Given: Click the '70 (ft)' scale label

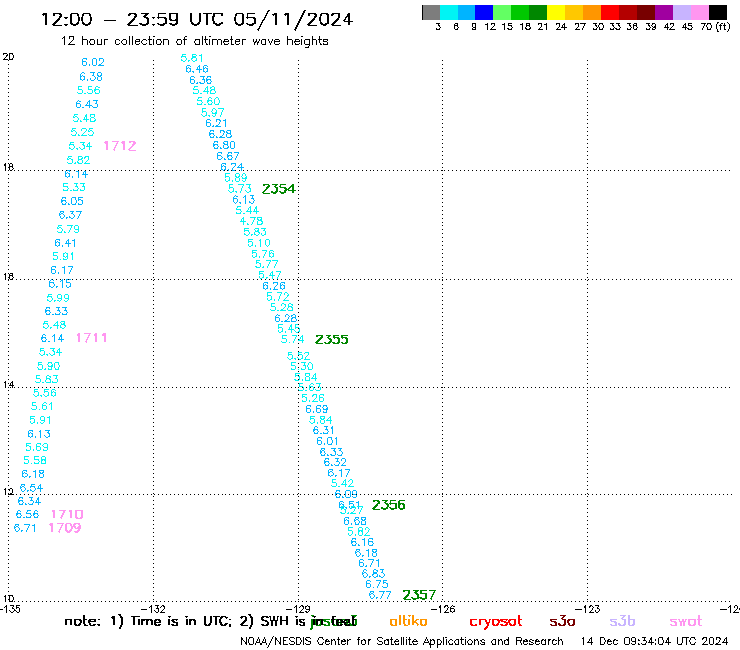Looking at the screenshot, I should 715,26.
